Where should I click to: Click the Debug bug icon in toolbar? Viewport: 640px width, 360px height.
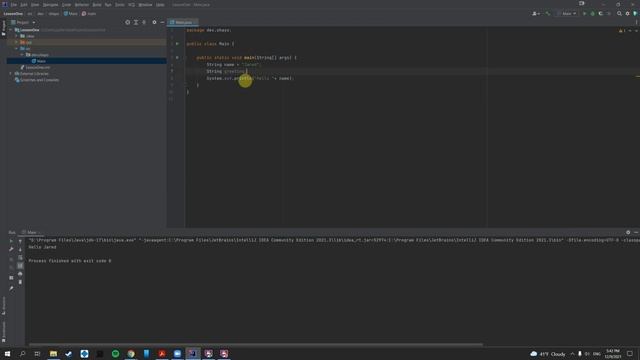coord(593,13)
